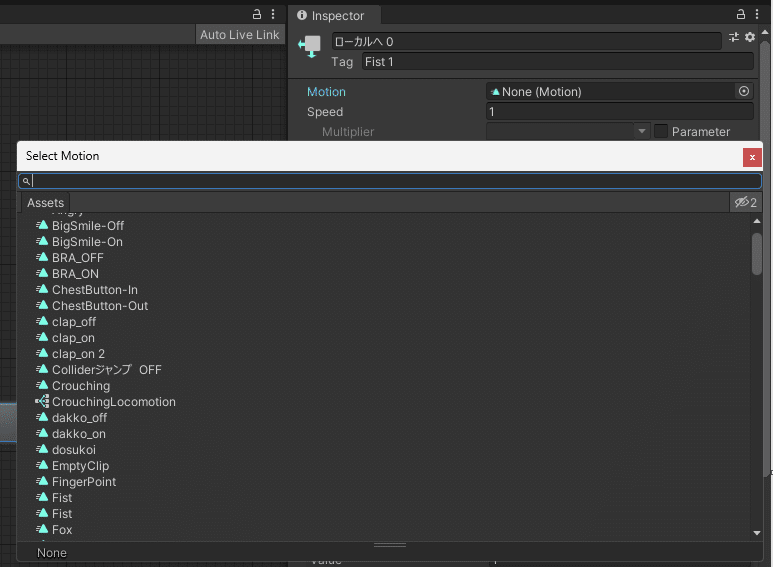The height and width of the screenshot is (567, 773).
Task: Choose the BRA_OFF clip
Action: [x=78, y=257]
